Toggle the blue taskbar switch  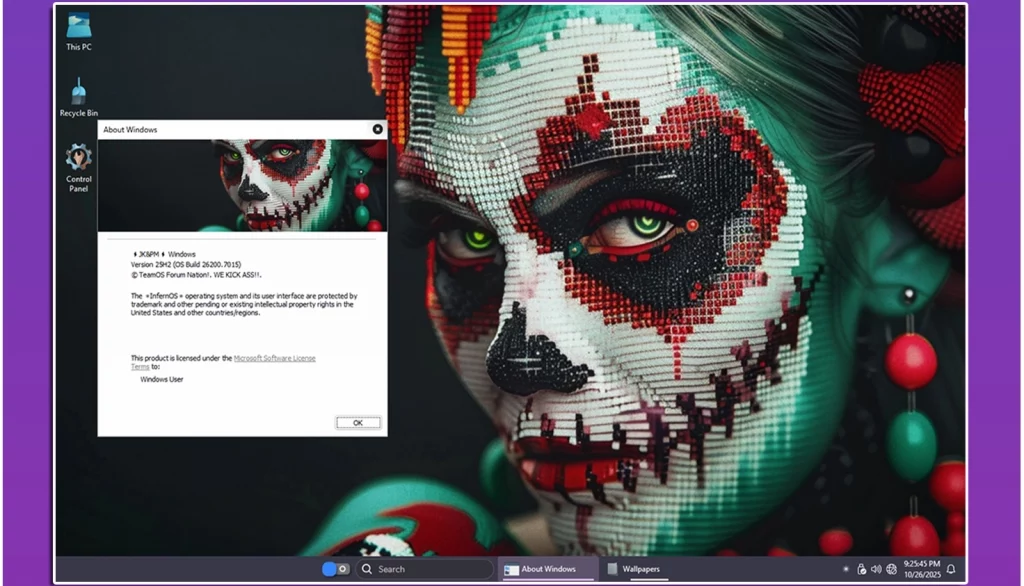[330, 568]
